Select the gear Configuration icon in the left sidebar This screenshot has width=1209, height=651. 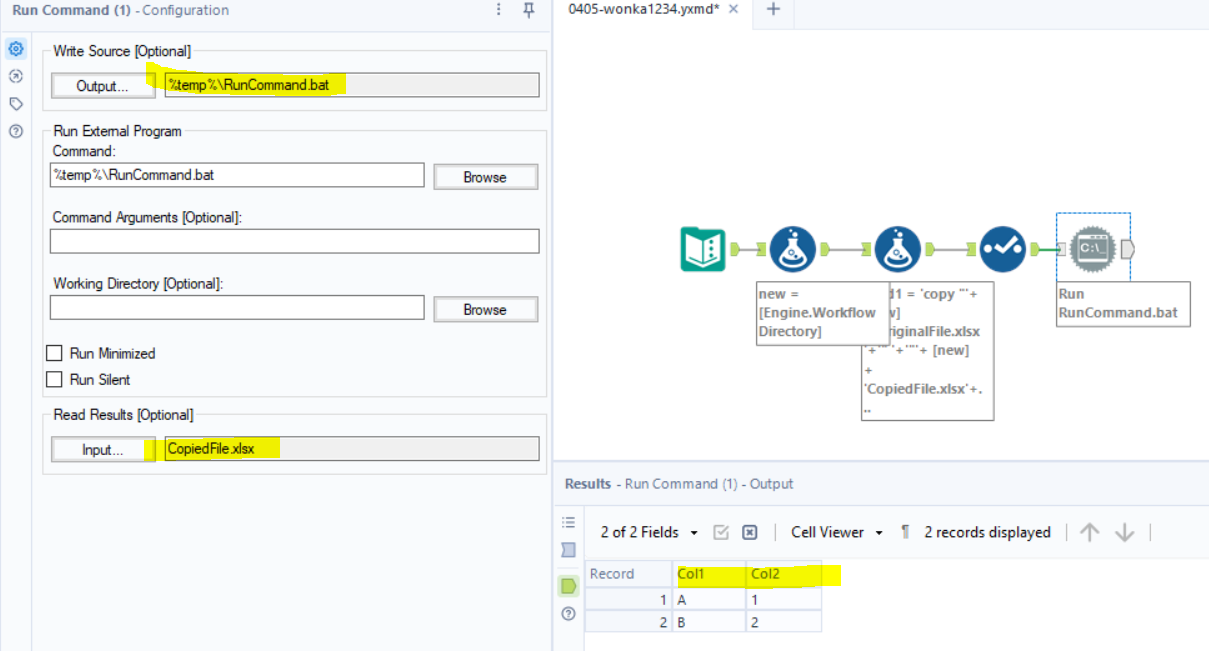pyautogui.click(x=14, y=48)
